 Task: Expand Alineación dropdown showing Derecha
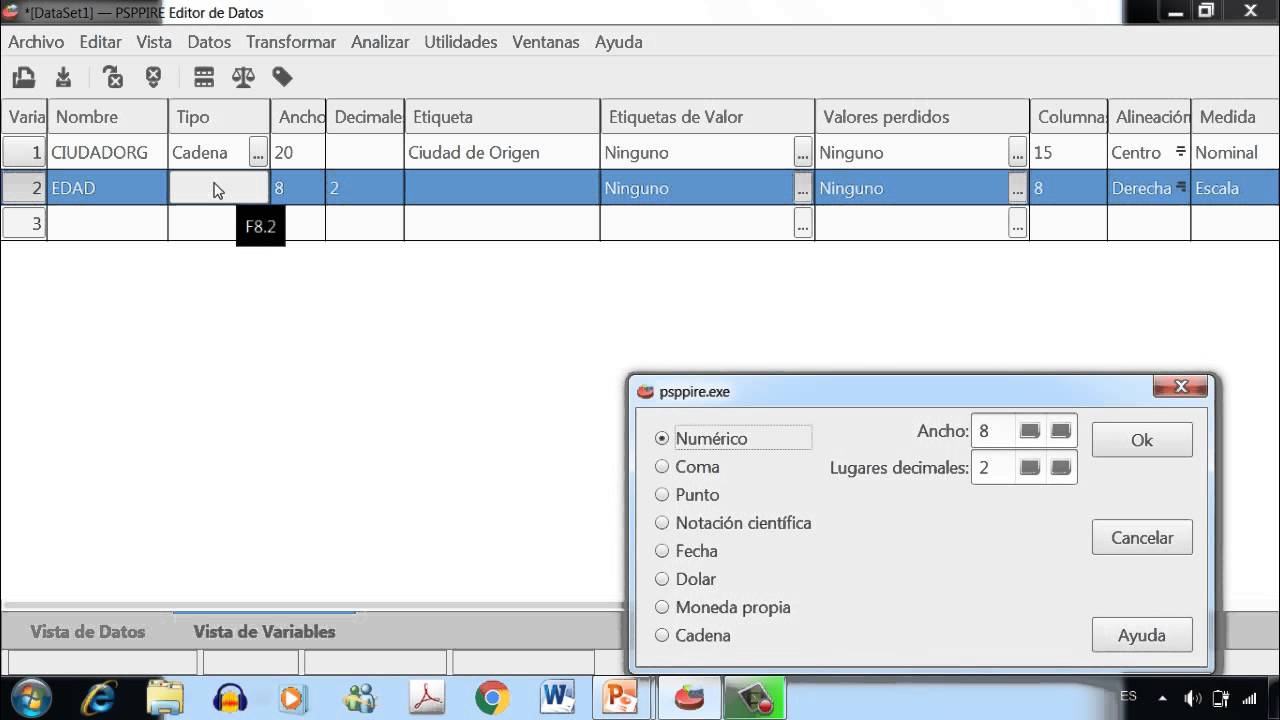[x=1180, y=187]
